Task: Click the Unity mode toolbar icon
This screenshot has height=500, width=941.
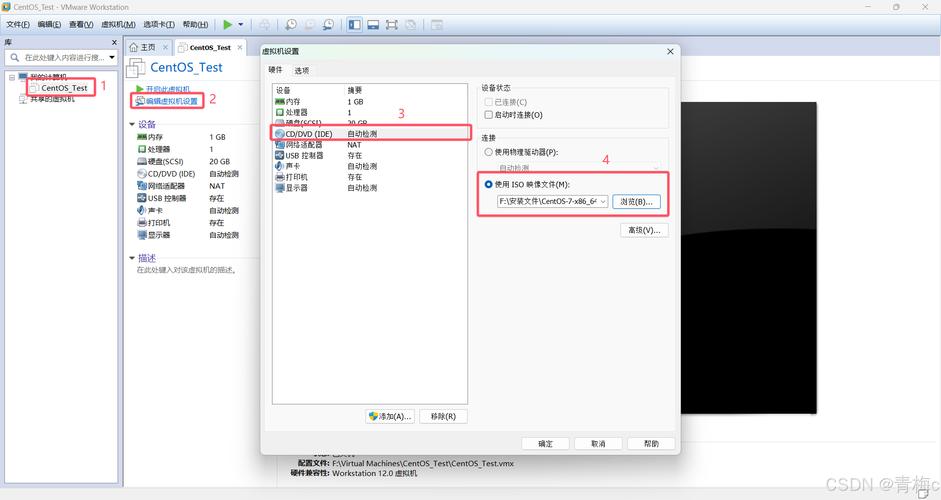Action: tap(410, 25)
